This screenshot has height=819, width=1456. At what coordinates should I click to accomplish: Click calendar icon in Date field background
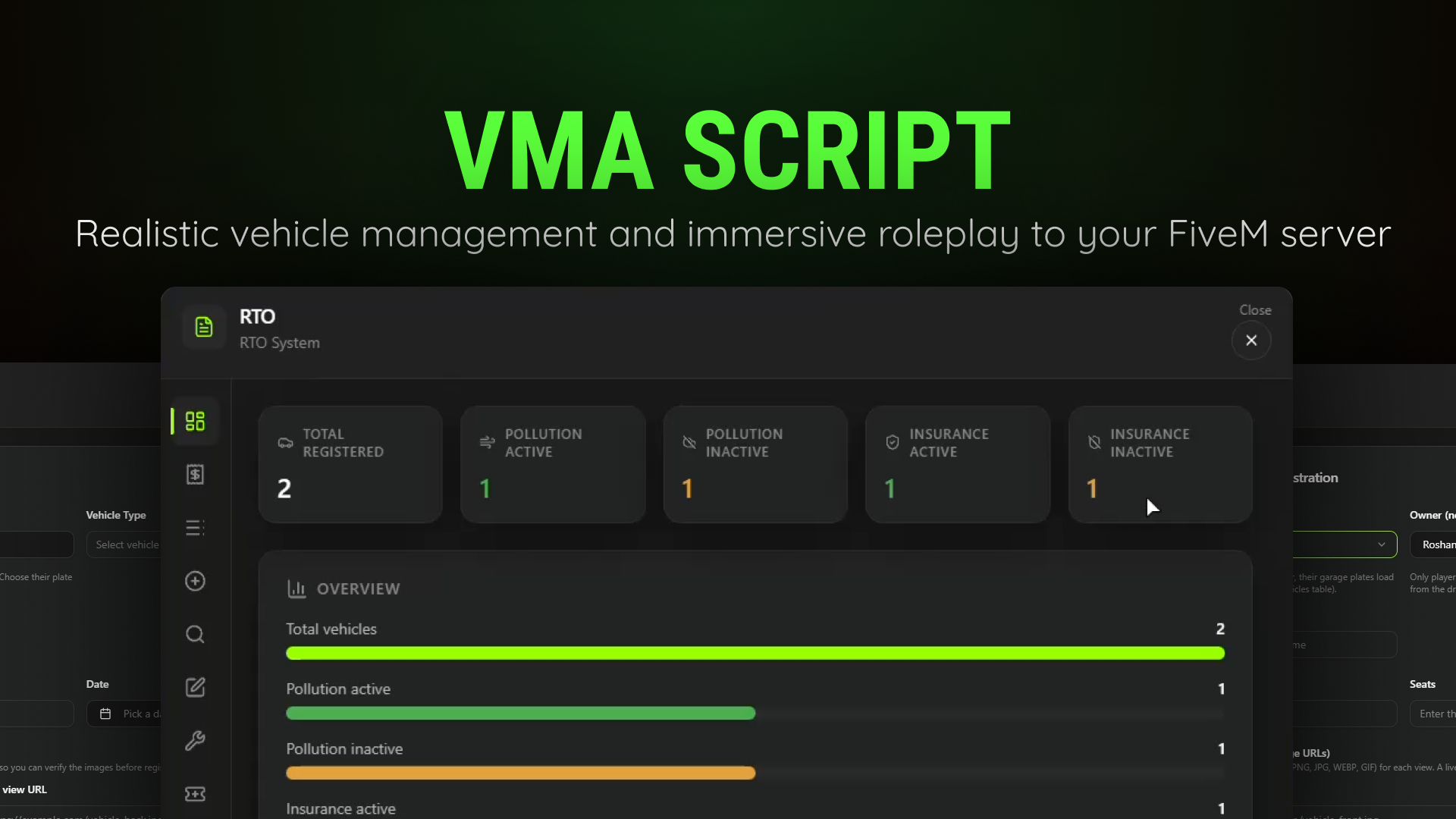pos(105,714)
